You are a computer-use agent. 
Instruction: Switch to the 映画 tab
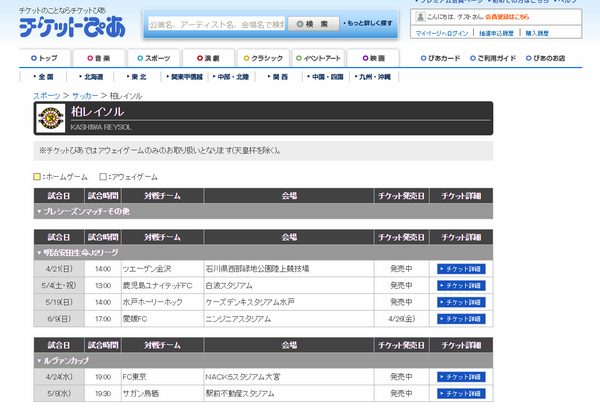[x=373, y=58]
